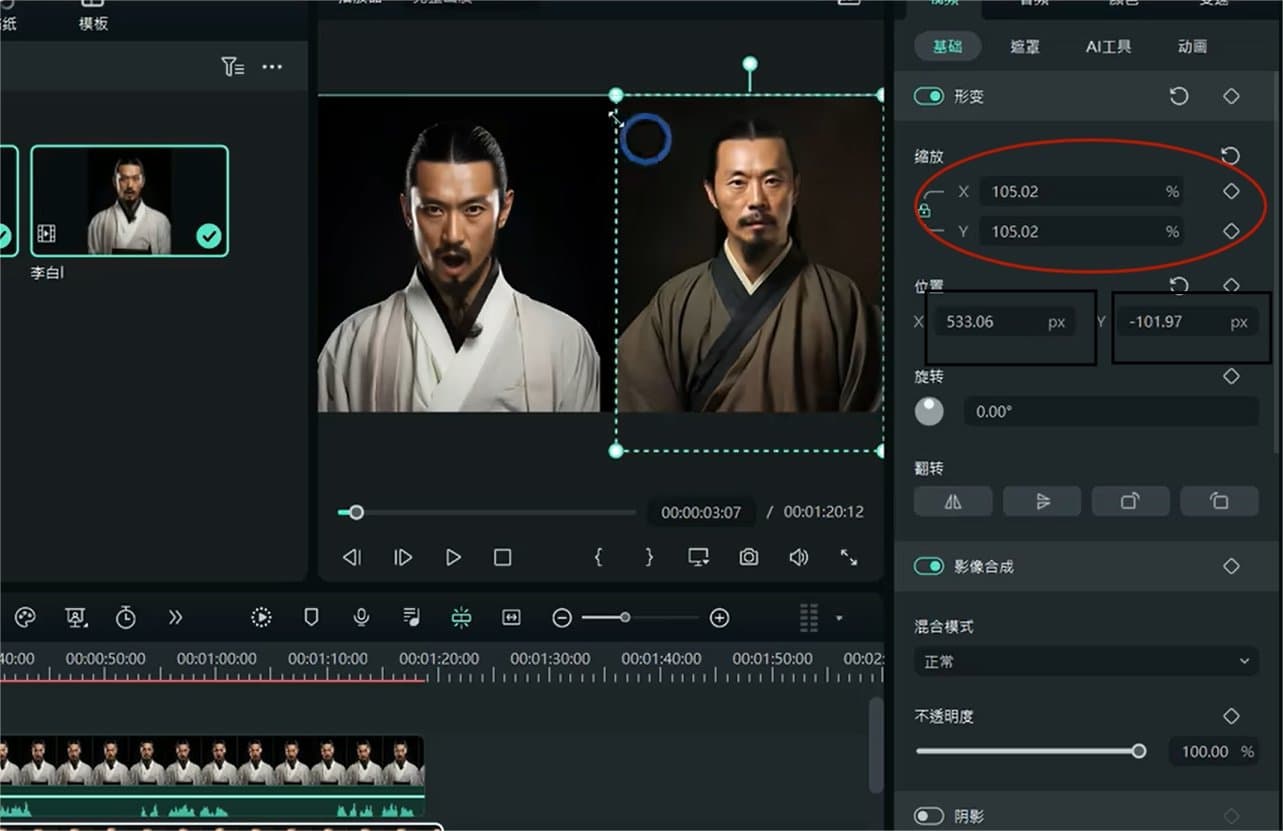Click the speaker volume icon under the preview
The image size is (1283, 831).
tap(798, 557)
